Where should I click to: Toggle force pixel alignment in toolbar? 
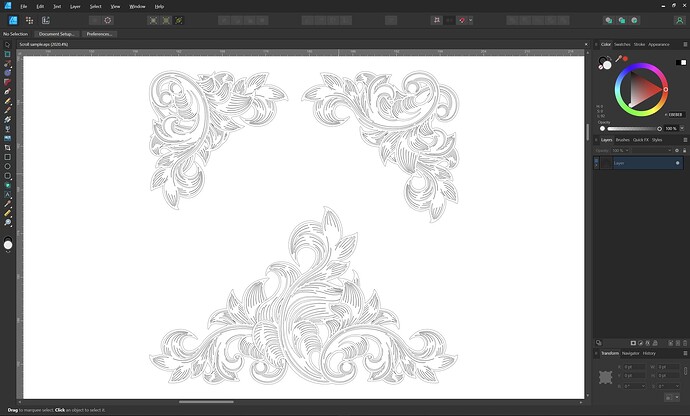[437, 20]
